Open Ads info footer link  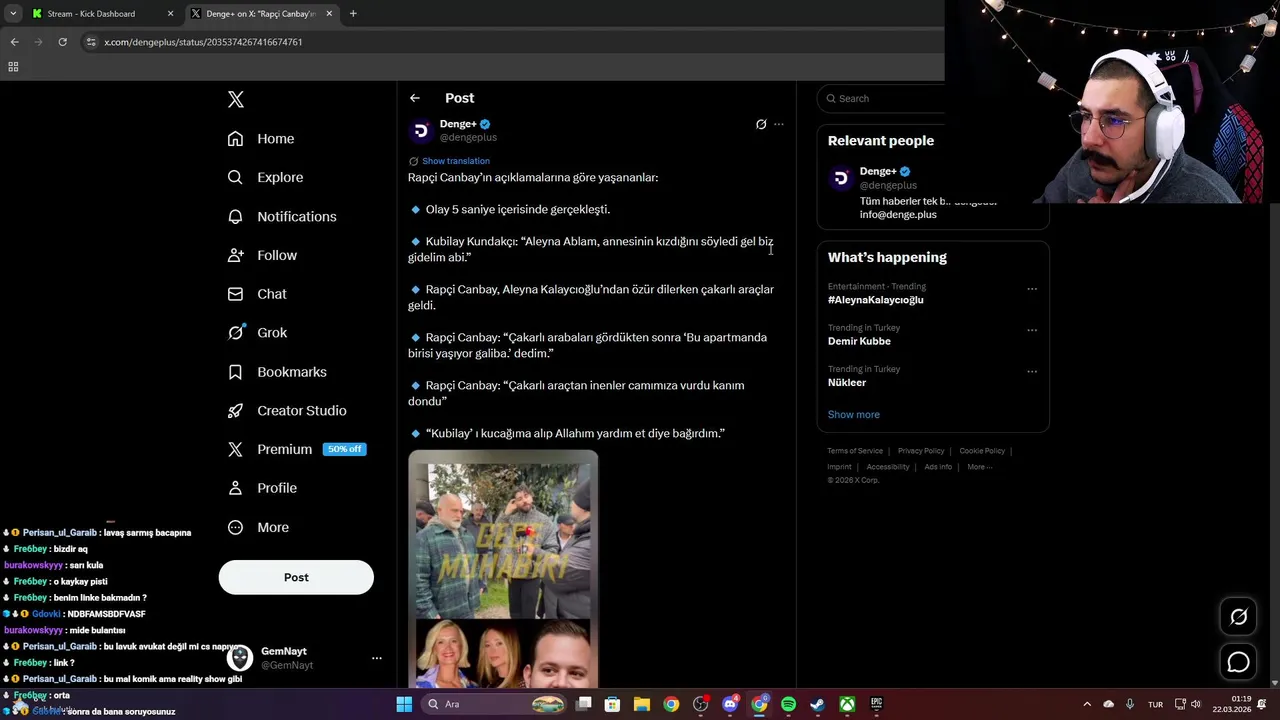pyautogui.click(x=938, y=467)
